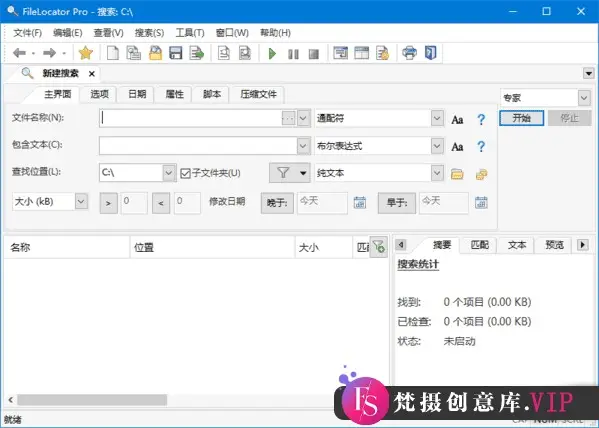This screenshot has height=428, width=599.
Task: Toggle the greater-than size filter button
Action: coord(108,203)
